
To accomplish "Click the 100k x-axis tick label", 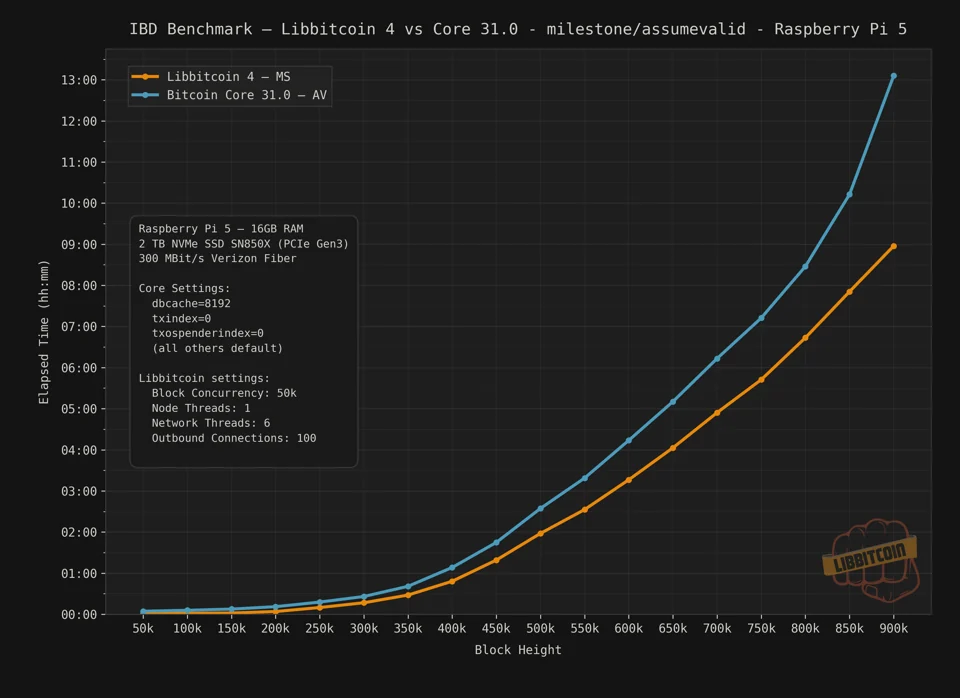I will tap(187, 629).
